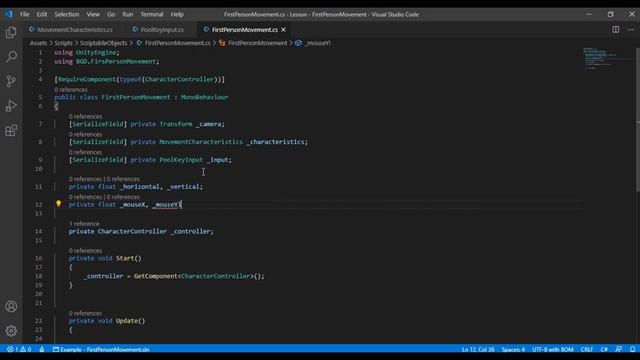
Task: Open the Edit menu
Action: [x=42, y=14]
